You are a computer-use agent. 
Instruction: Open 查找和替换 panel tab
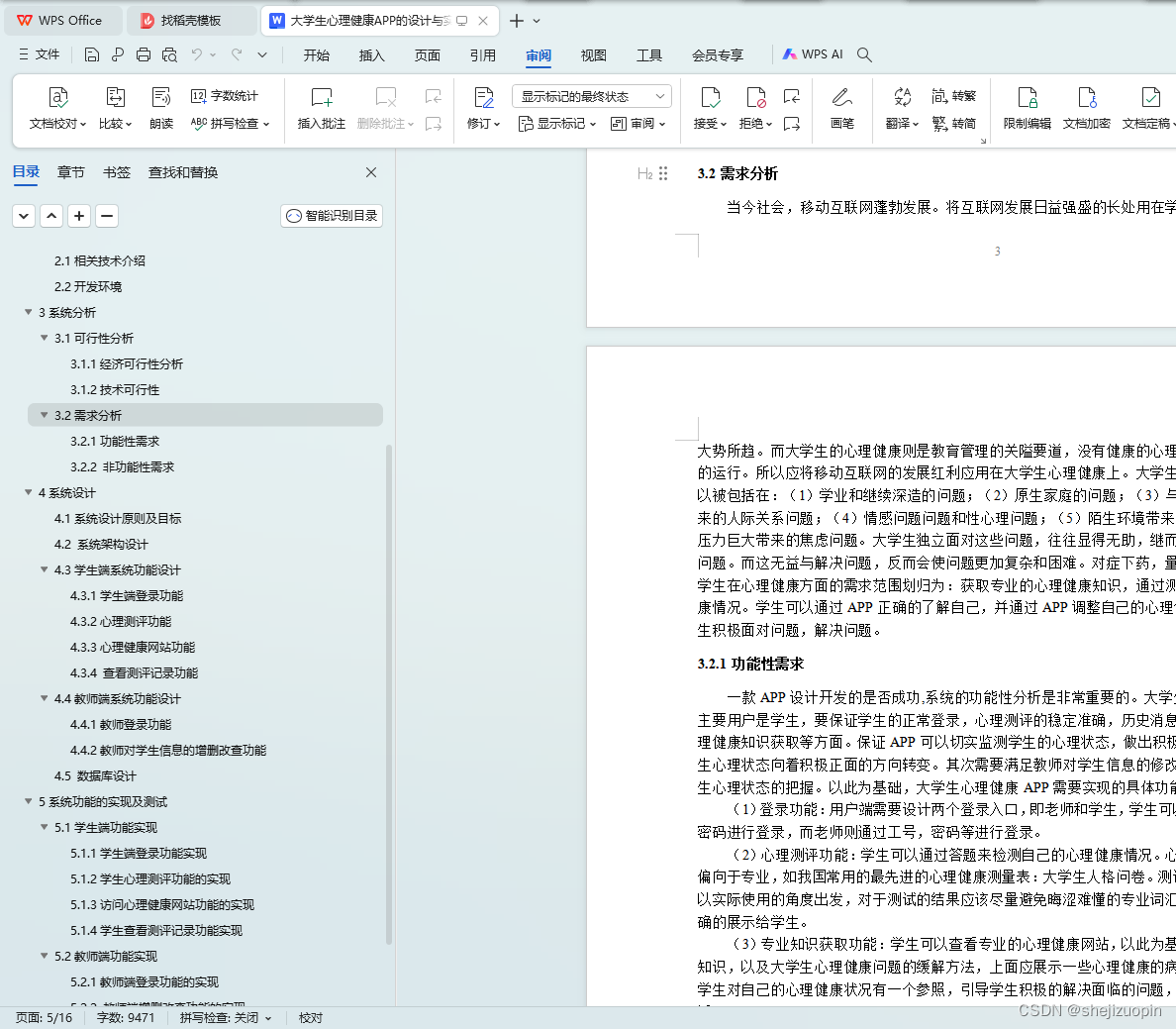click(x=183, y=172)
